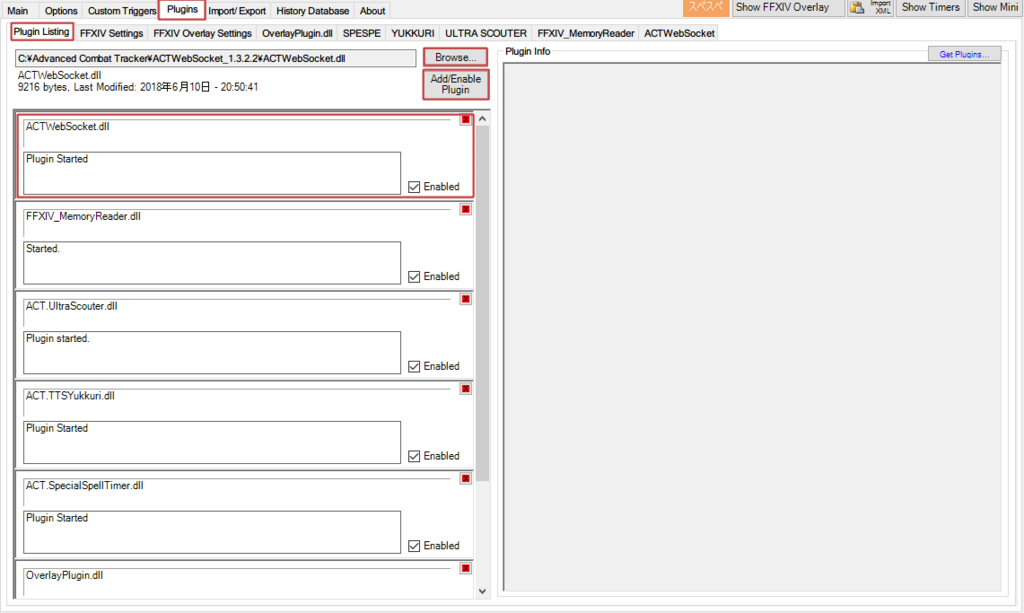Image resolution: width=1024 pixels, height=613 pixels.
Task: Select the Plugin Listing sub-tab
Action: click(x=41, y=31)
